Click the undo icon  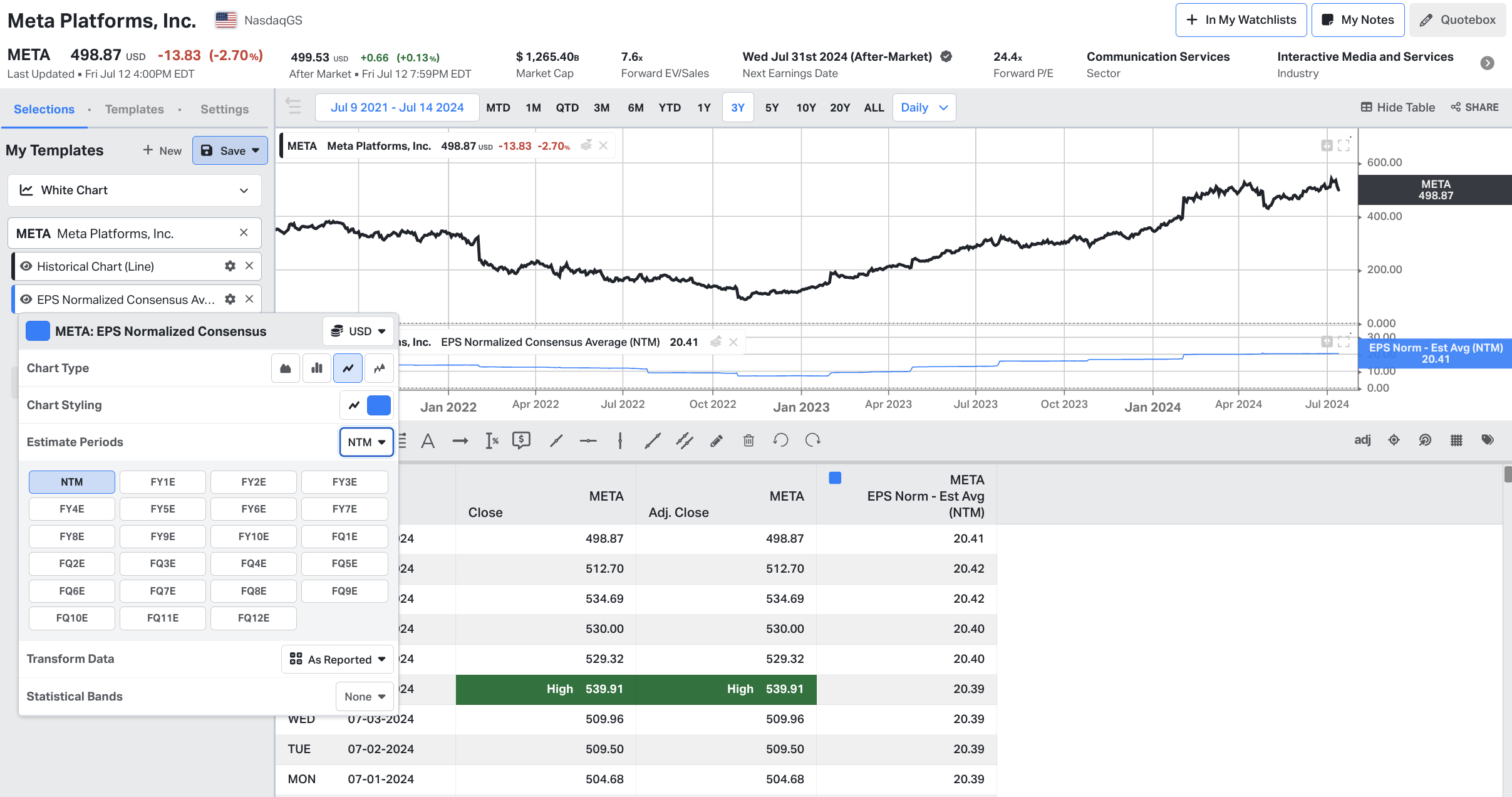(780, 440)
